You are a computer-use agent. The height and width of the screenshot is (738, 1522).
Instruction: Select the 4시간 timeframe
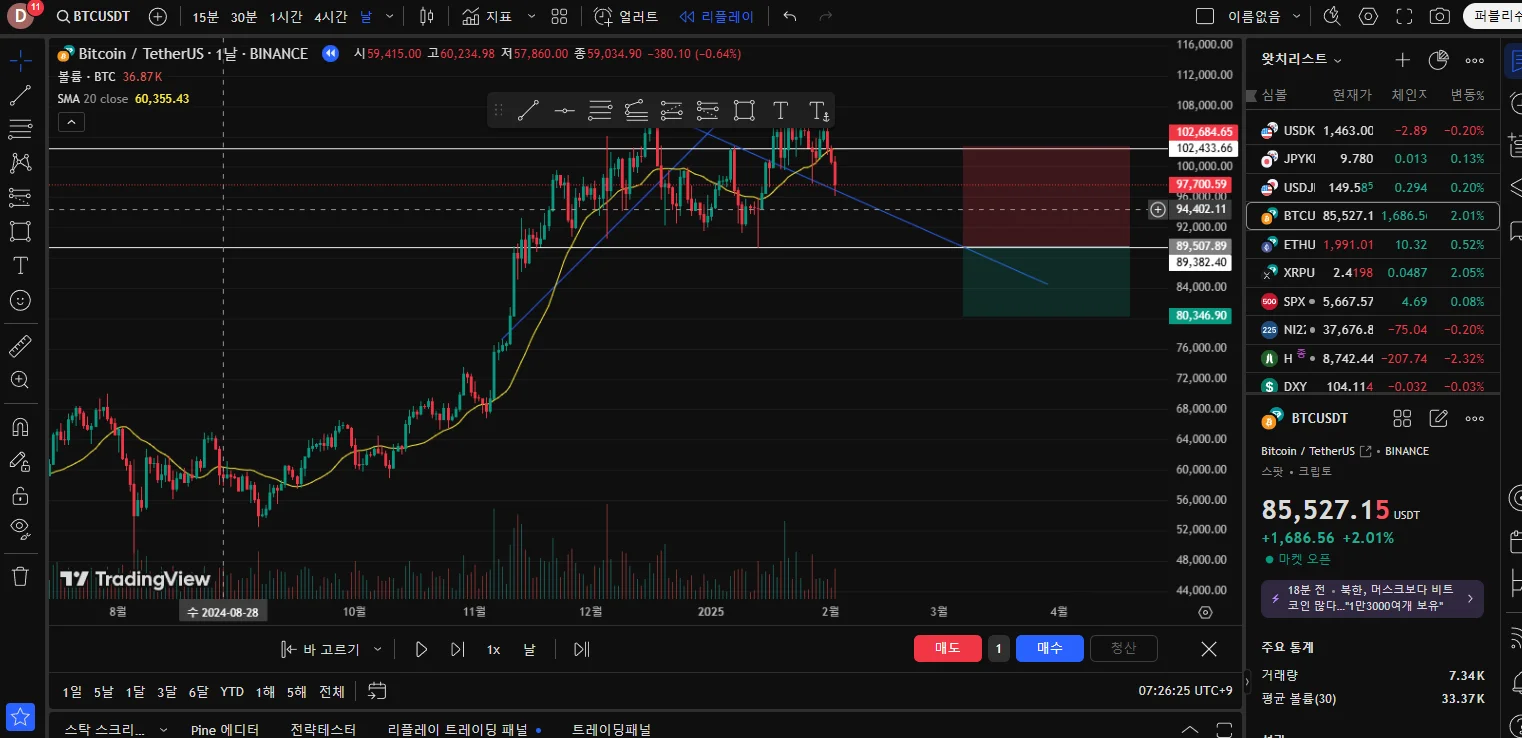point(331,17)
